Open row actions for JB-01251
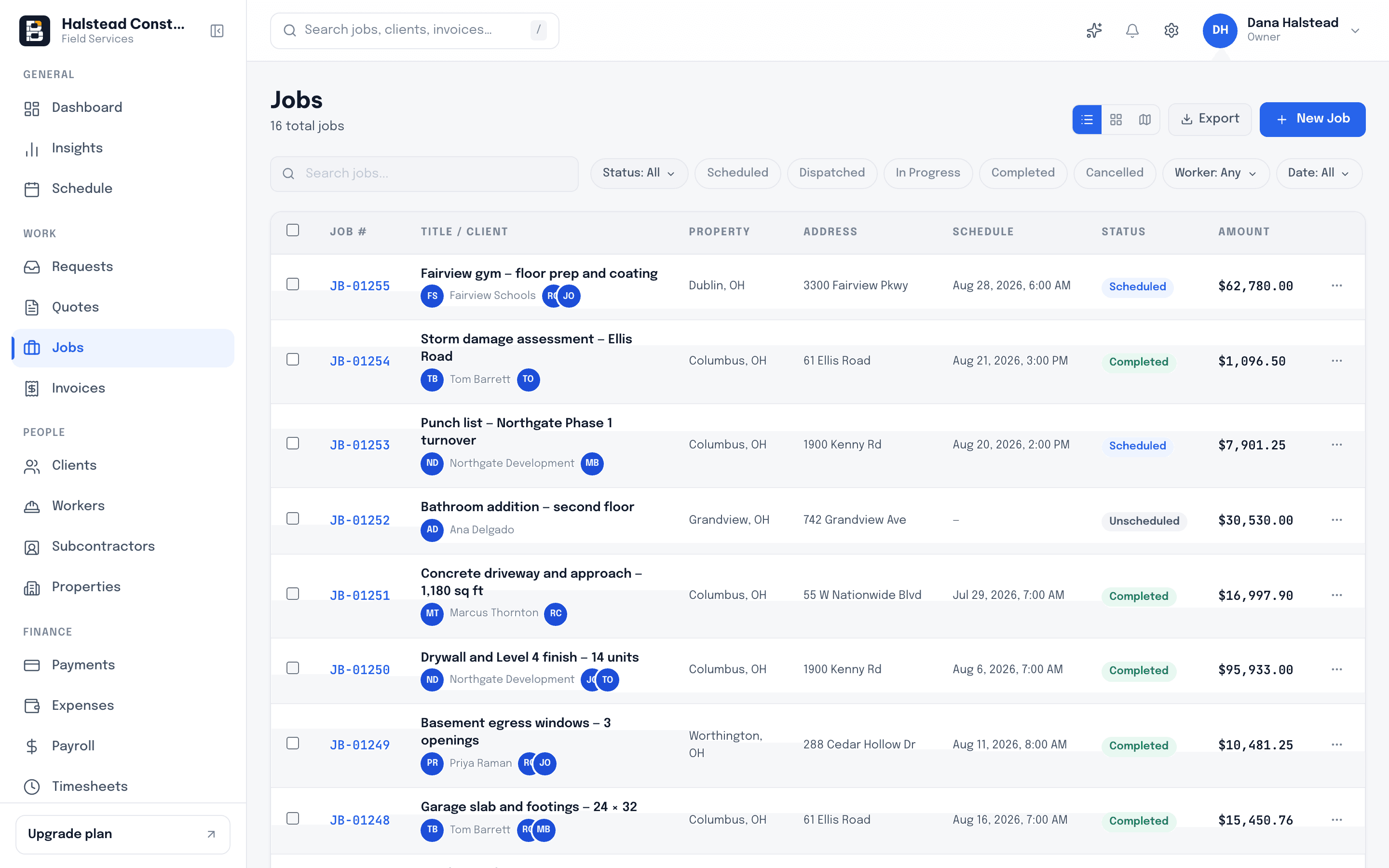 [1337, 595]
